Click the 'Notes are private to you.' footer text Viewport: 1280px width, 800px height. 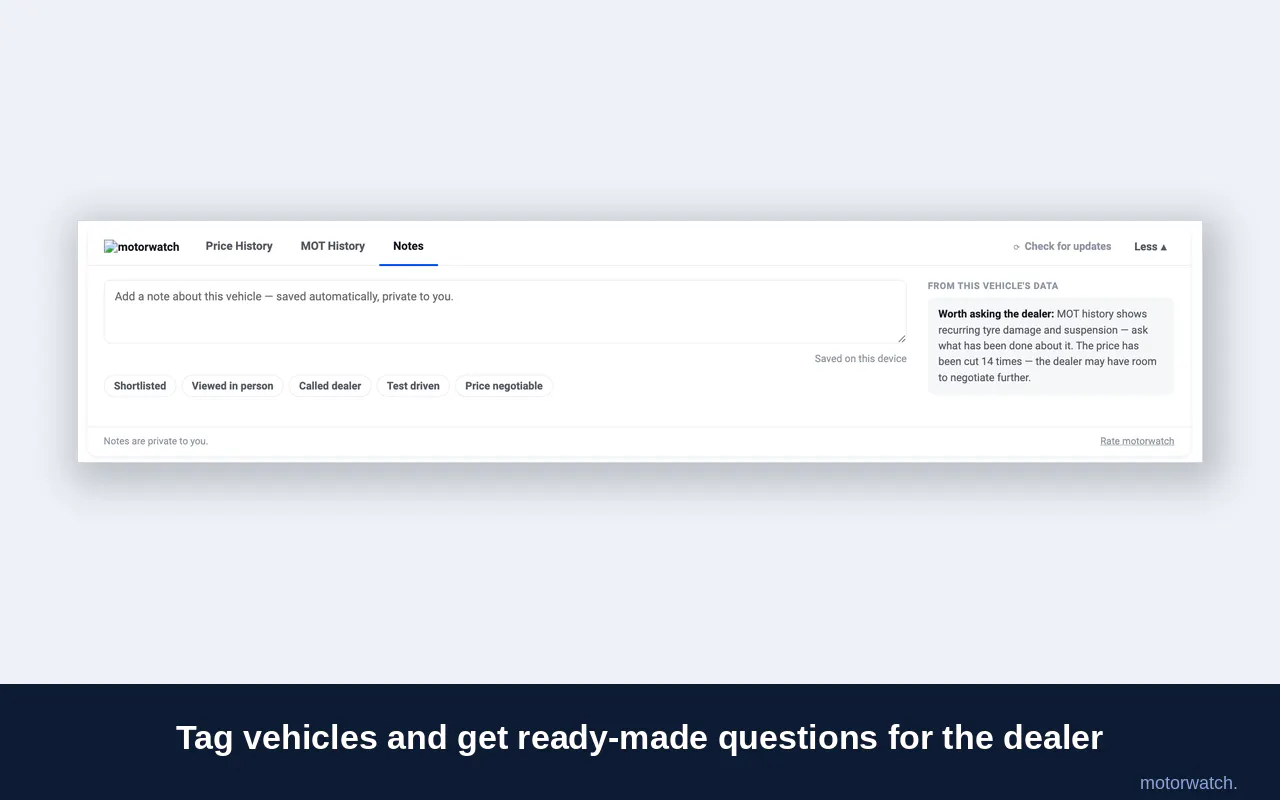[x=156, y=441]
